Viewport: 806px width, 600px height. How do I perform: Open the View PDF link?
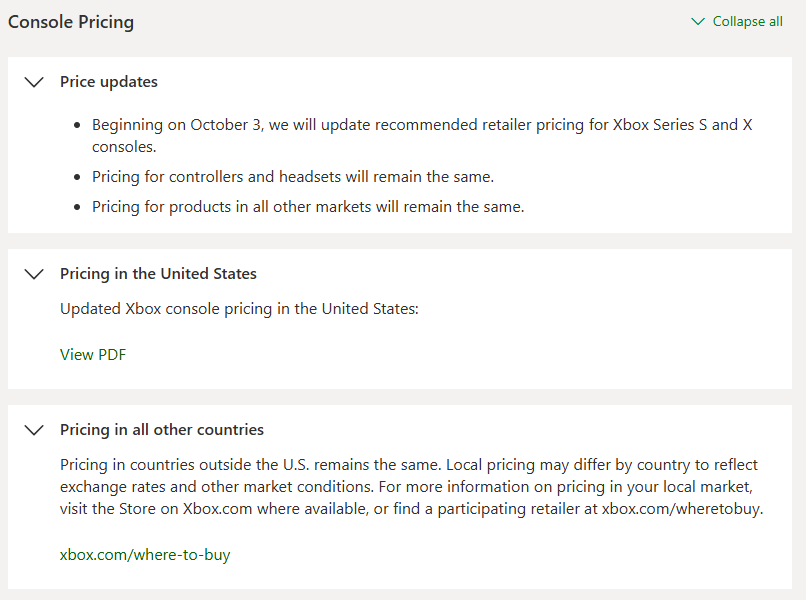pyautogui.click(x=93, y=354)
